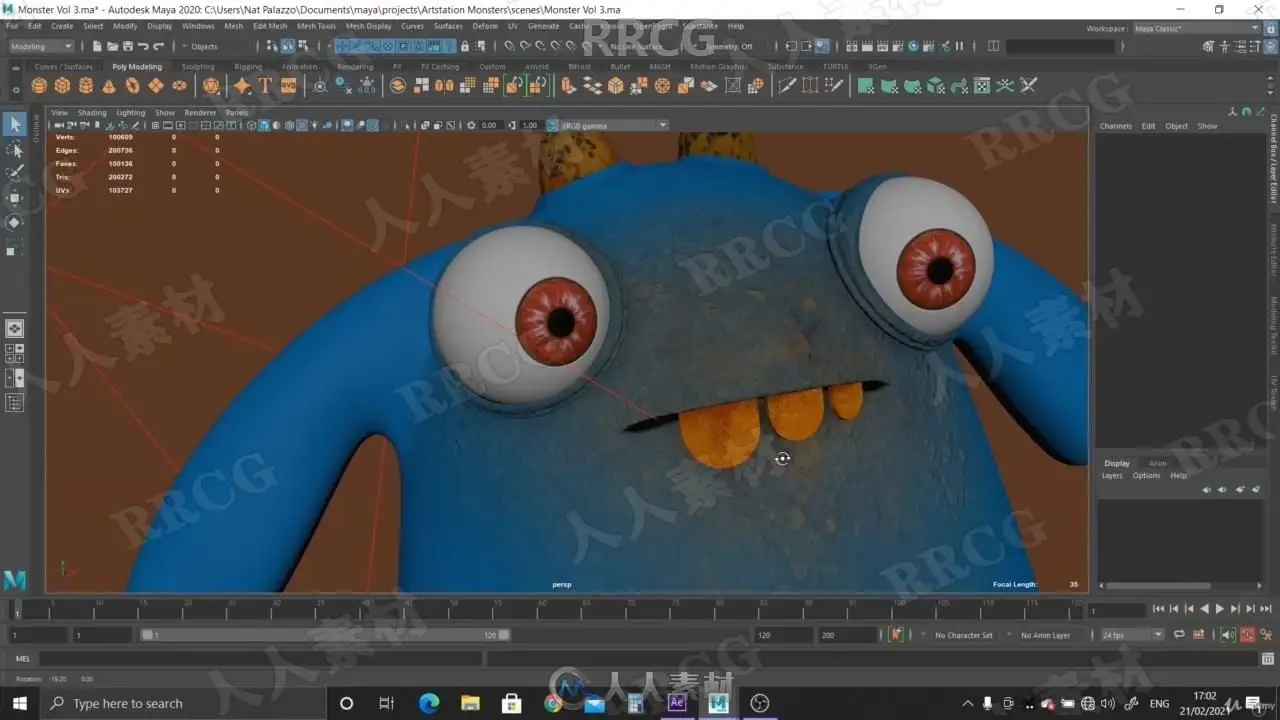Click the After Effects taskbar icon
1280x720 pixels.
[x=676, y=703]
